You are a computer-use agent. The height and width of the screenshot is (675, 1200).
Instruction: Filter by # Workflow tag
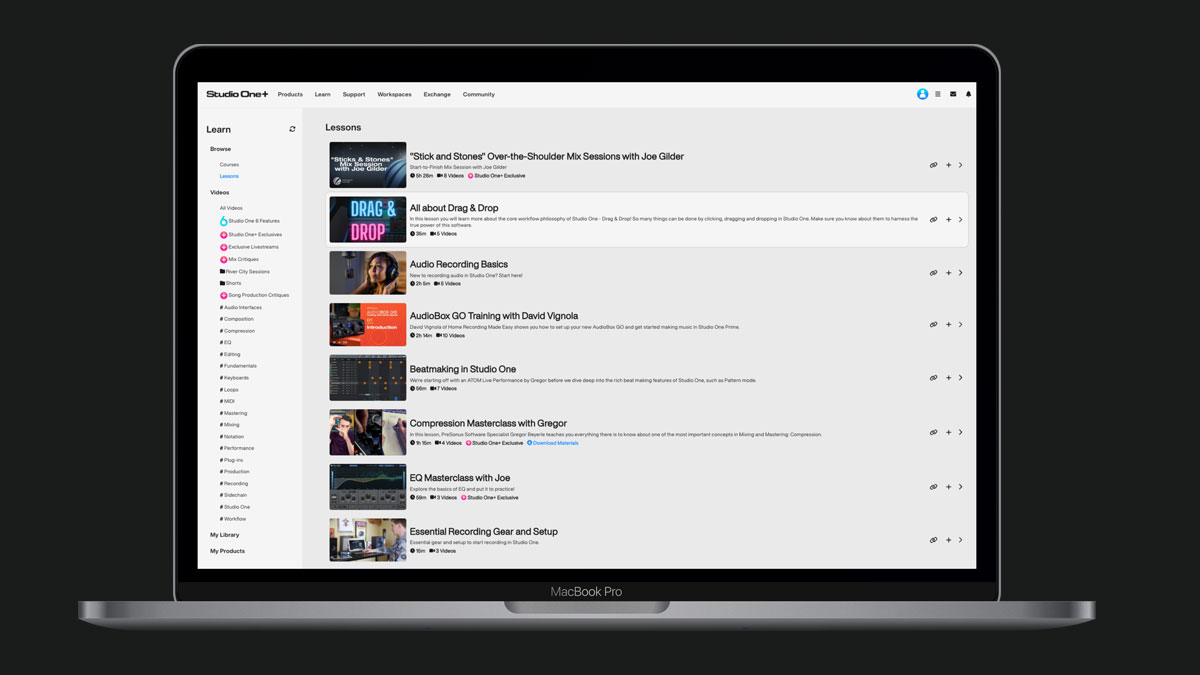(x=233, y=519)
